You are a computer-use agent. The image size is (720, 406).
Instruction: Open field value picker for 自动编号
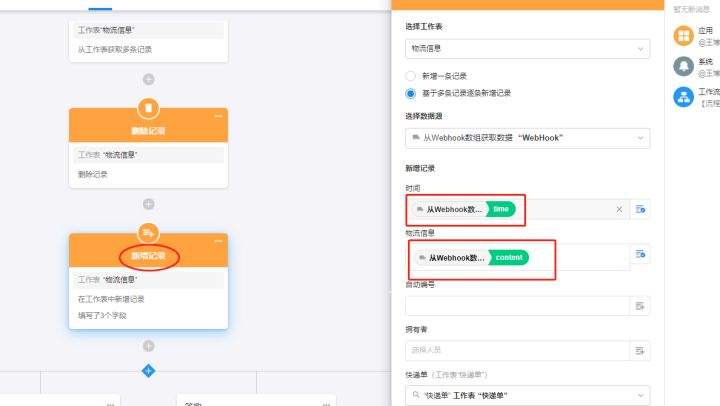(x=640, y=306)
